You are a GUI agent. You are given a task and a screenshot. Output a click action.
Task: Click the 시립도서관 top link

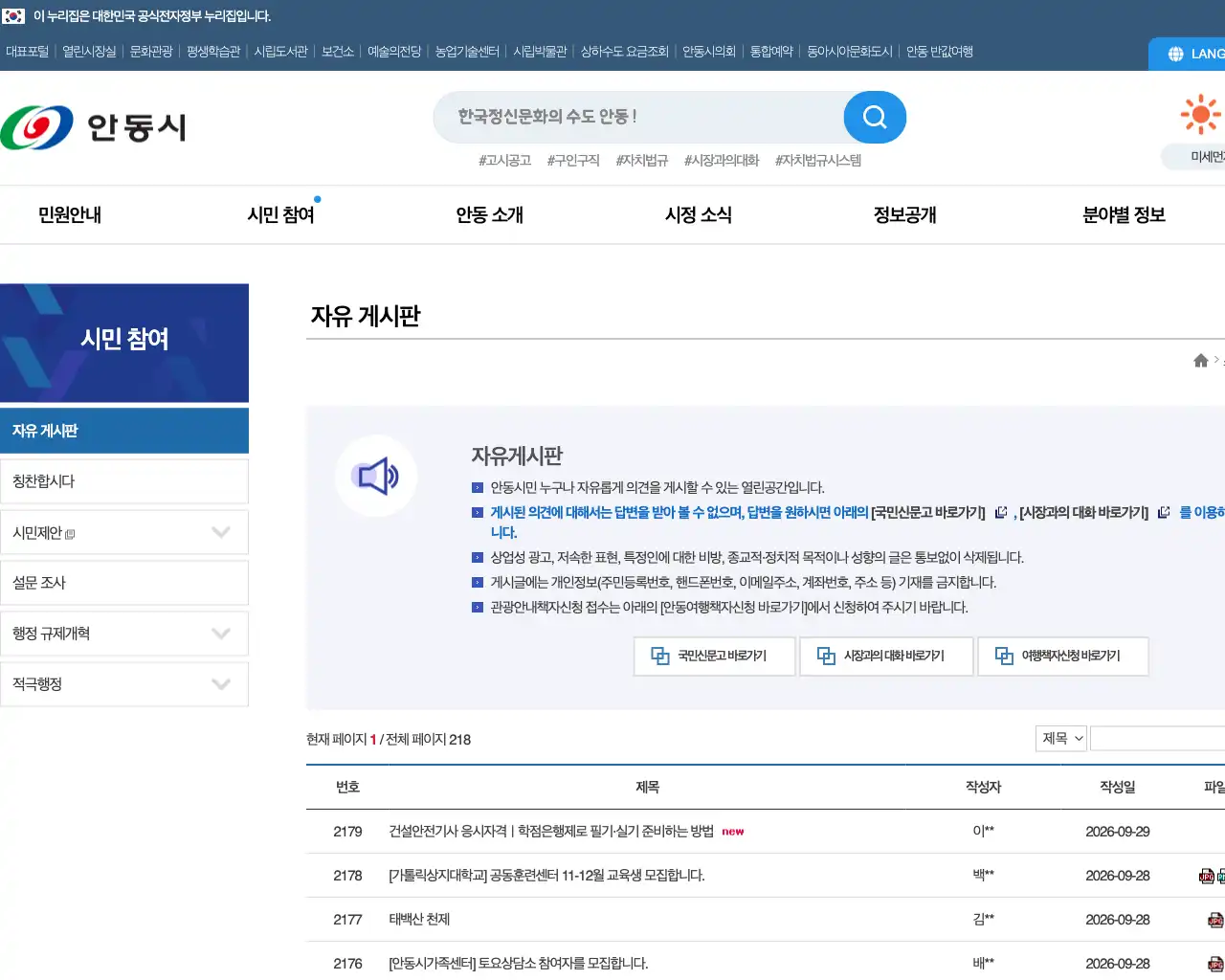pos(280,52)
